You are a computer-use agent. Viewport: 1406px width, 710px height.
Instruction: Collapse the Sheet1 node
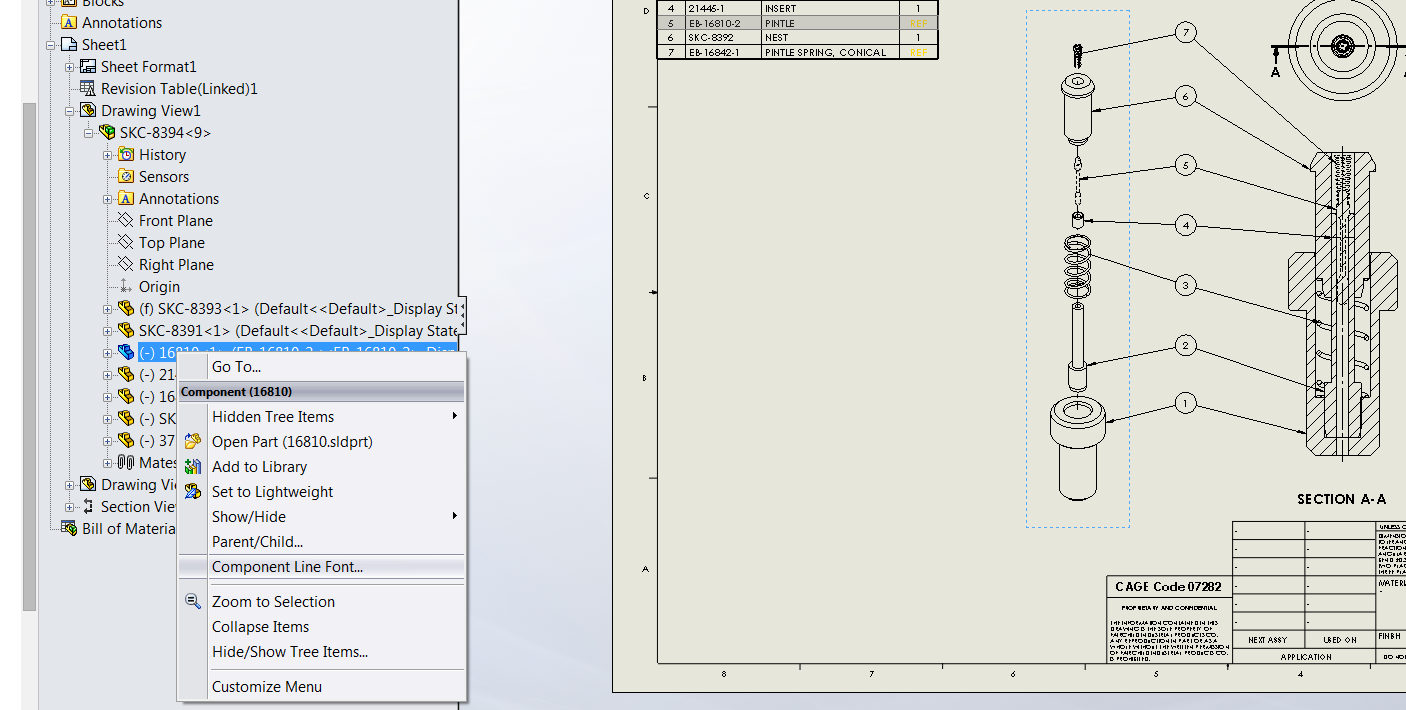point(51,44)
